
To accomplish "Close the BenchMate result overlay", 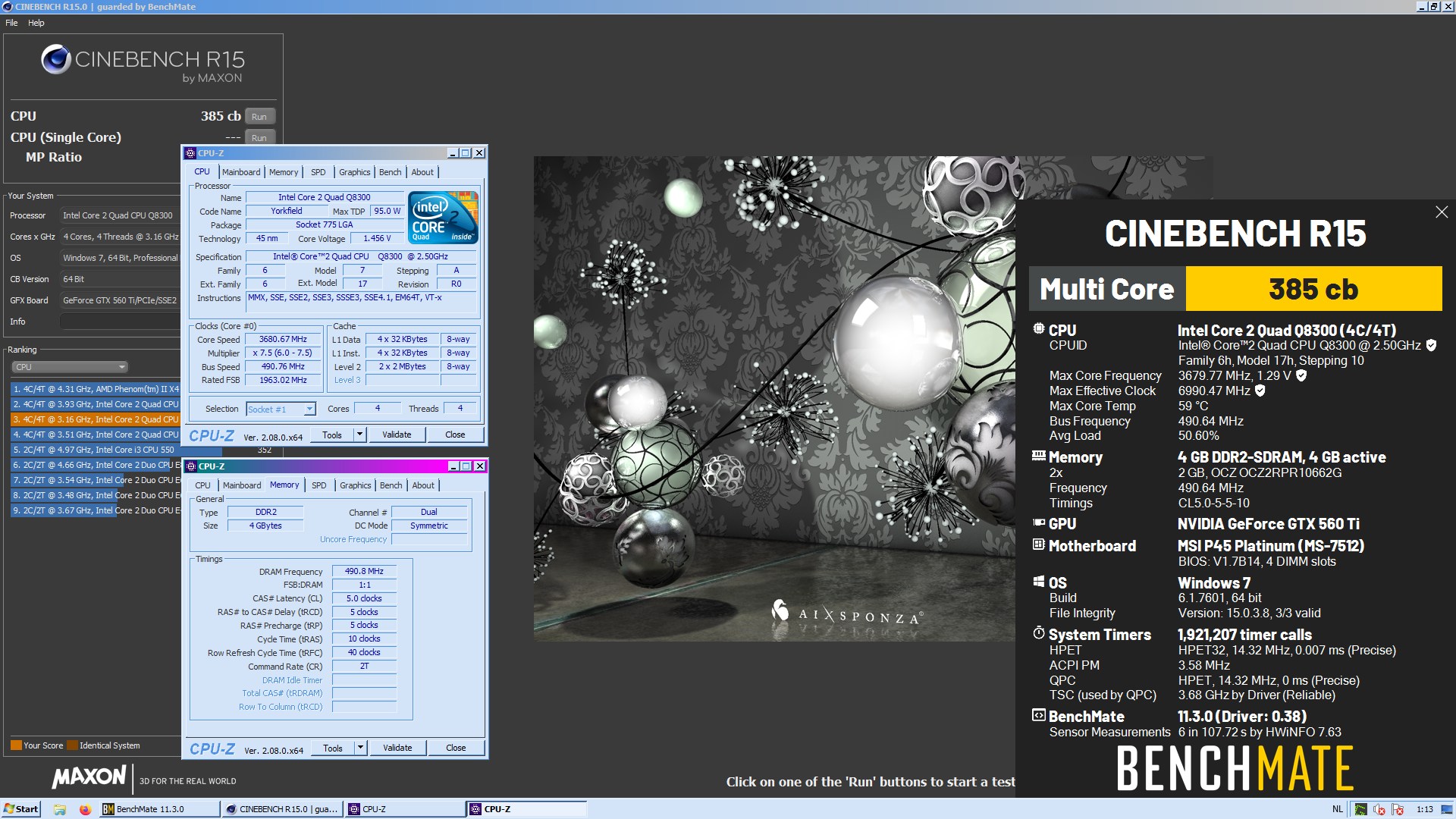I will [1442, 212].
